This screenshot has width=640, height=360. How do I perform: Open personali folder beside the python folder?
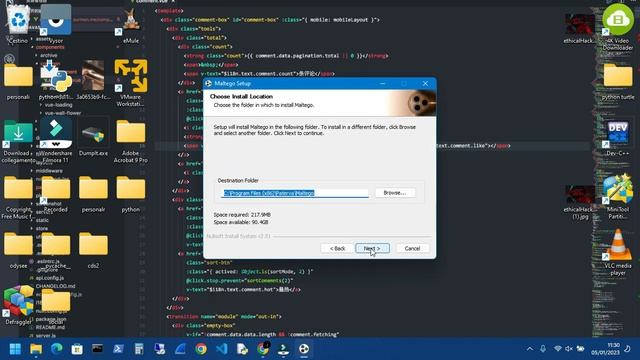93,194
